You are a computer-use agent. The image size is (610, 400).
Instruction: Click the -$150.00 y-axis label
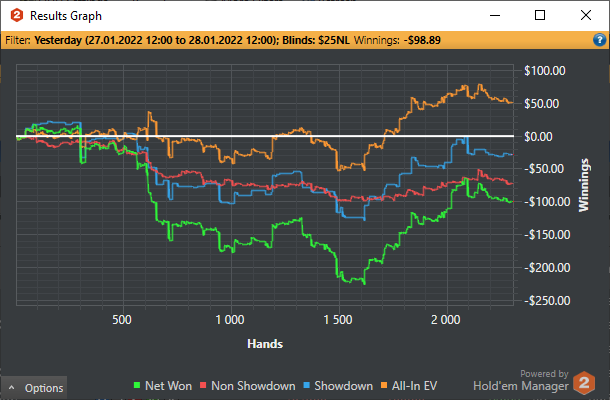(x=547, y=235)
